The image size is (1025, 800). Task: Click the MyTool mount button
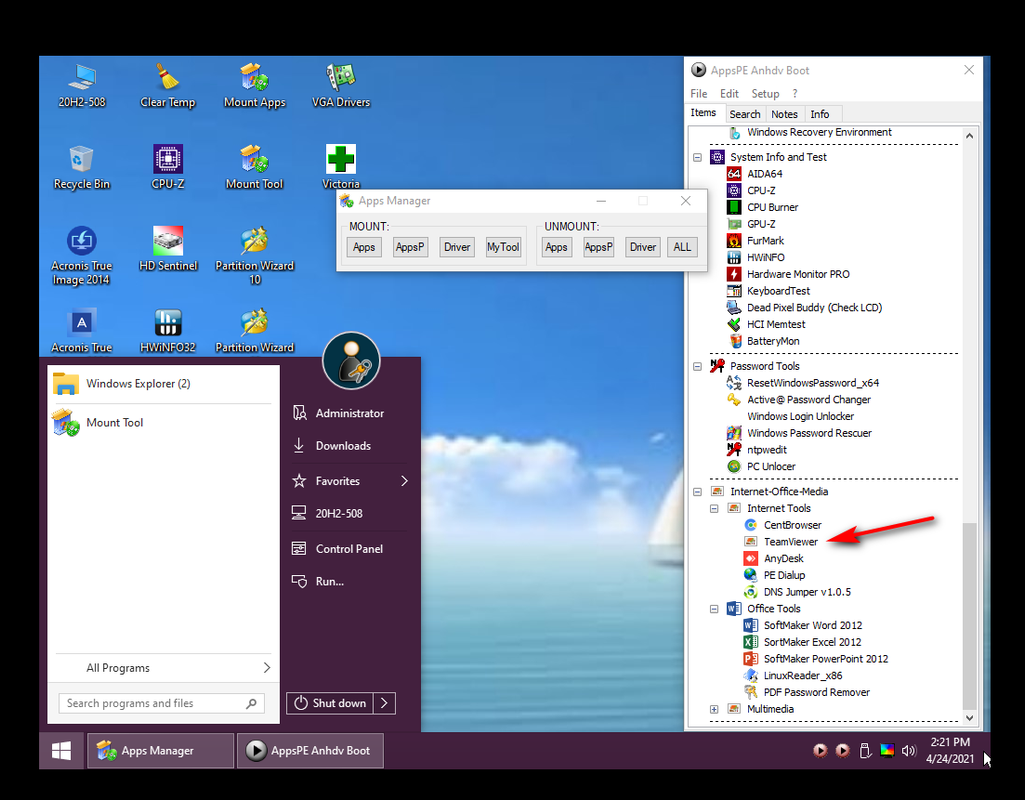point(503,247)
